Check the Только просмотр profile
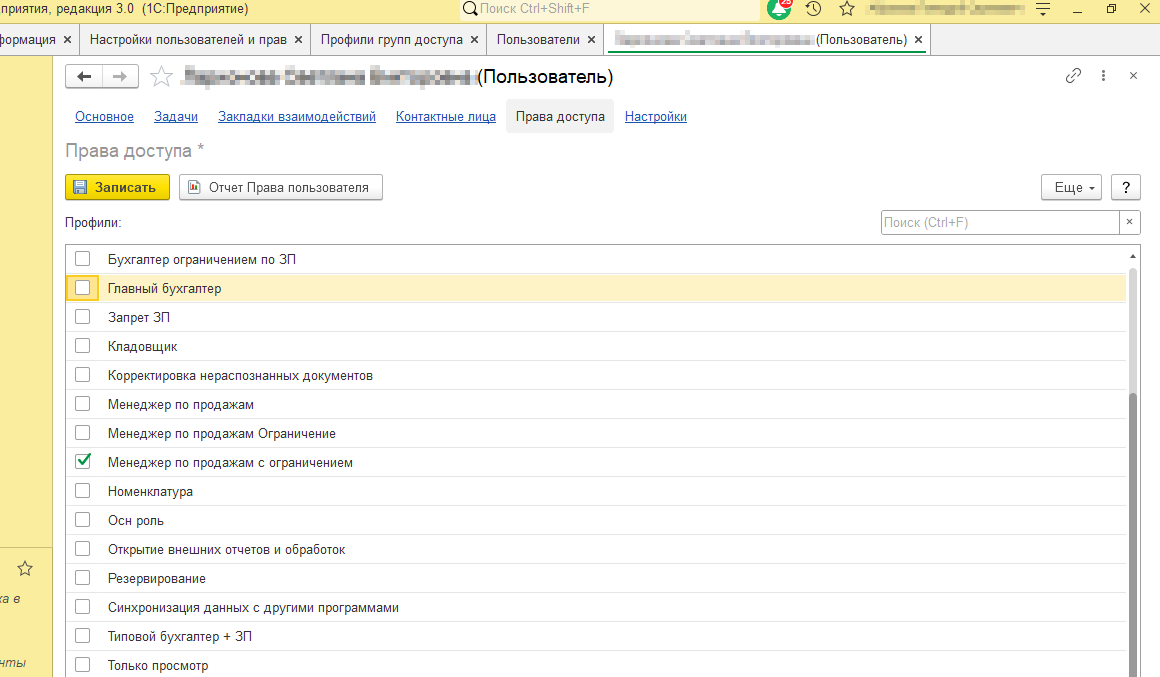 (83, 664)
